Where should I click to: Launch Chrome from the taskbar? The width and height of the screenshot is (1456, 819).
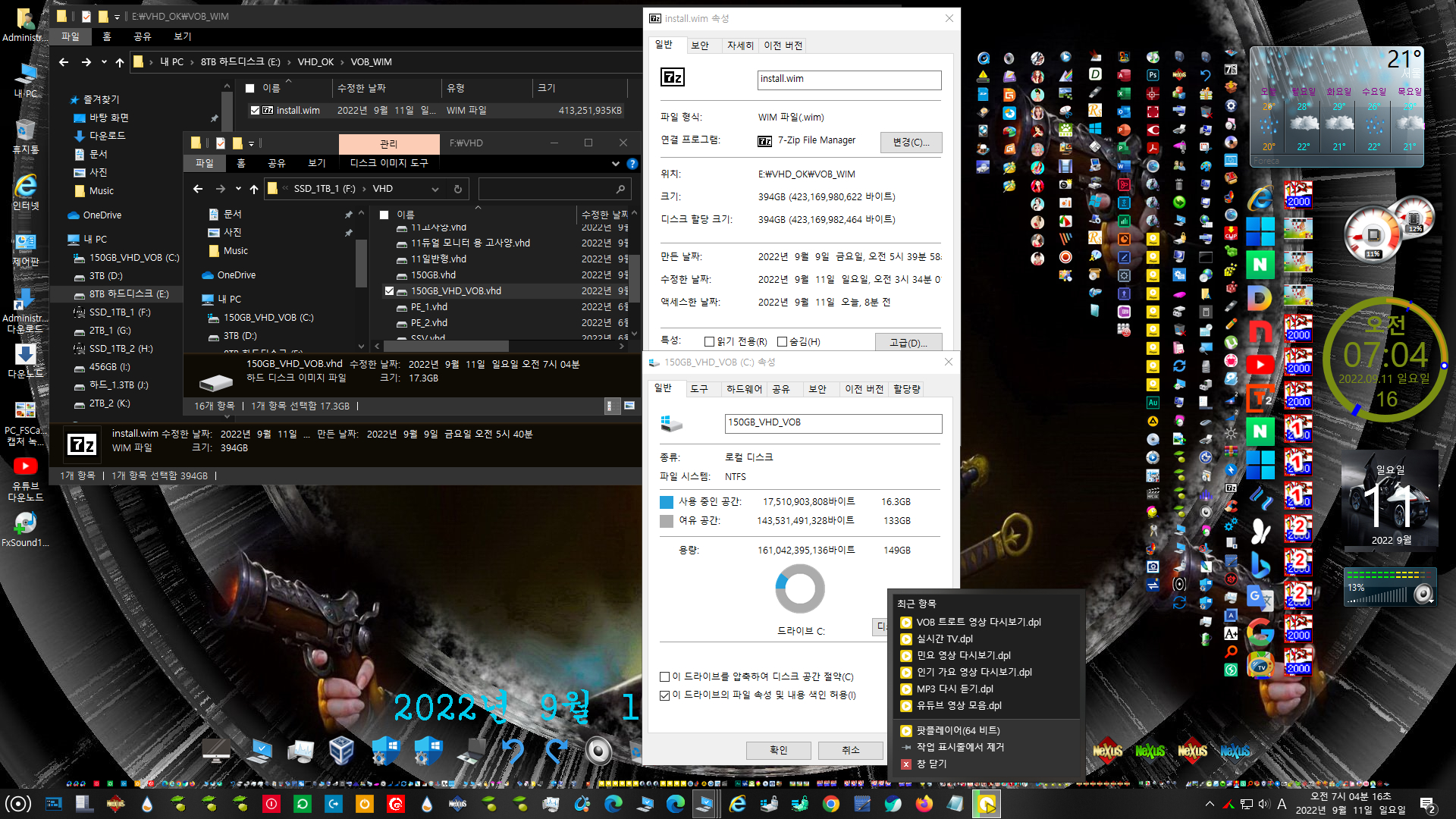831,804
